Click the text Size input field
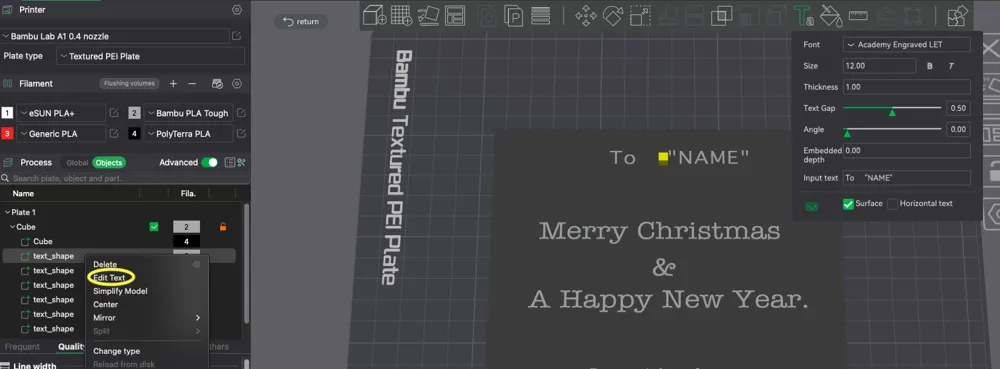This screenshot has width=1000, height=369. click(879, 66)
